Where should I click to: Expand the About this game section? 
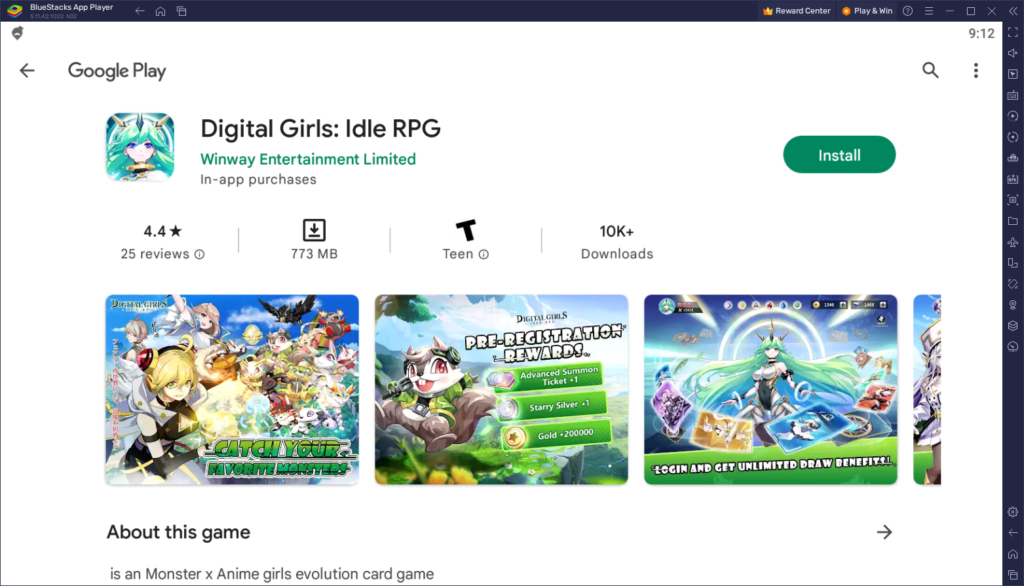tap(884, 533)
